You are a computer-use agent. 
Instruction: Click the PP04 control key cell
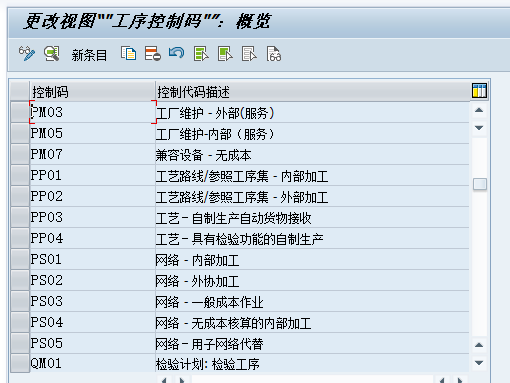tap(93, 238)
